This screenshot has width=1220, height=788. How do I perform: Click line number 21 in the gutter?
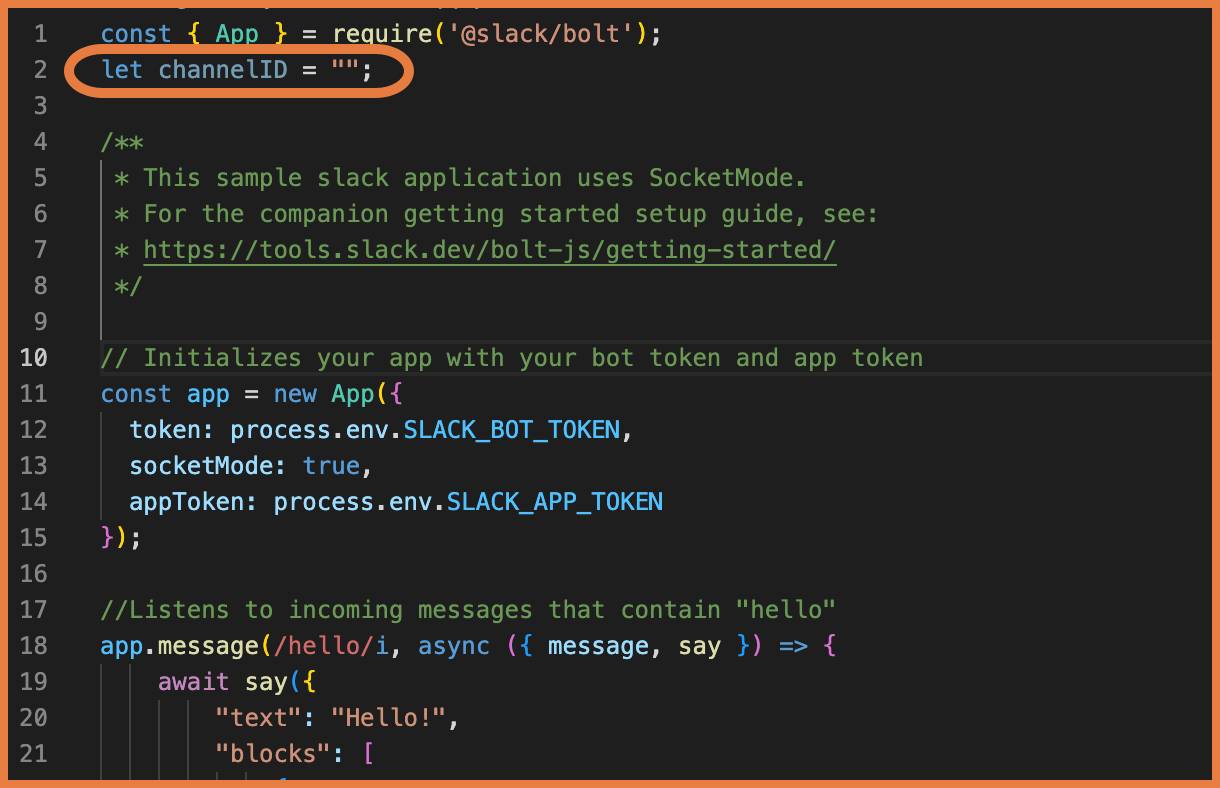click(x=34, y=754)
